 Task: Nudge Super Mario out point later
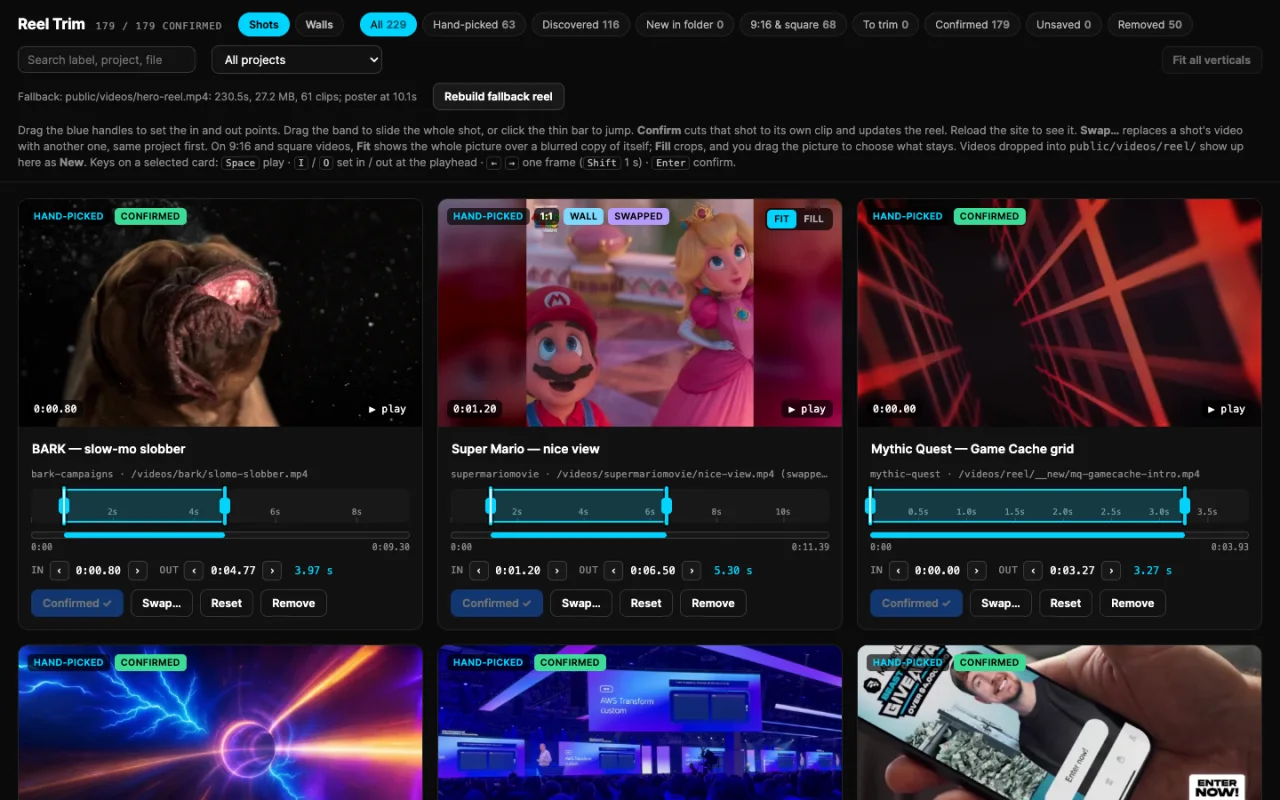(692, 571)
